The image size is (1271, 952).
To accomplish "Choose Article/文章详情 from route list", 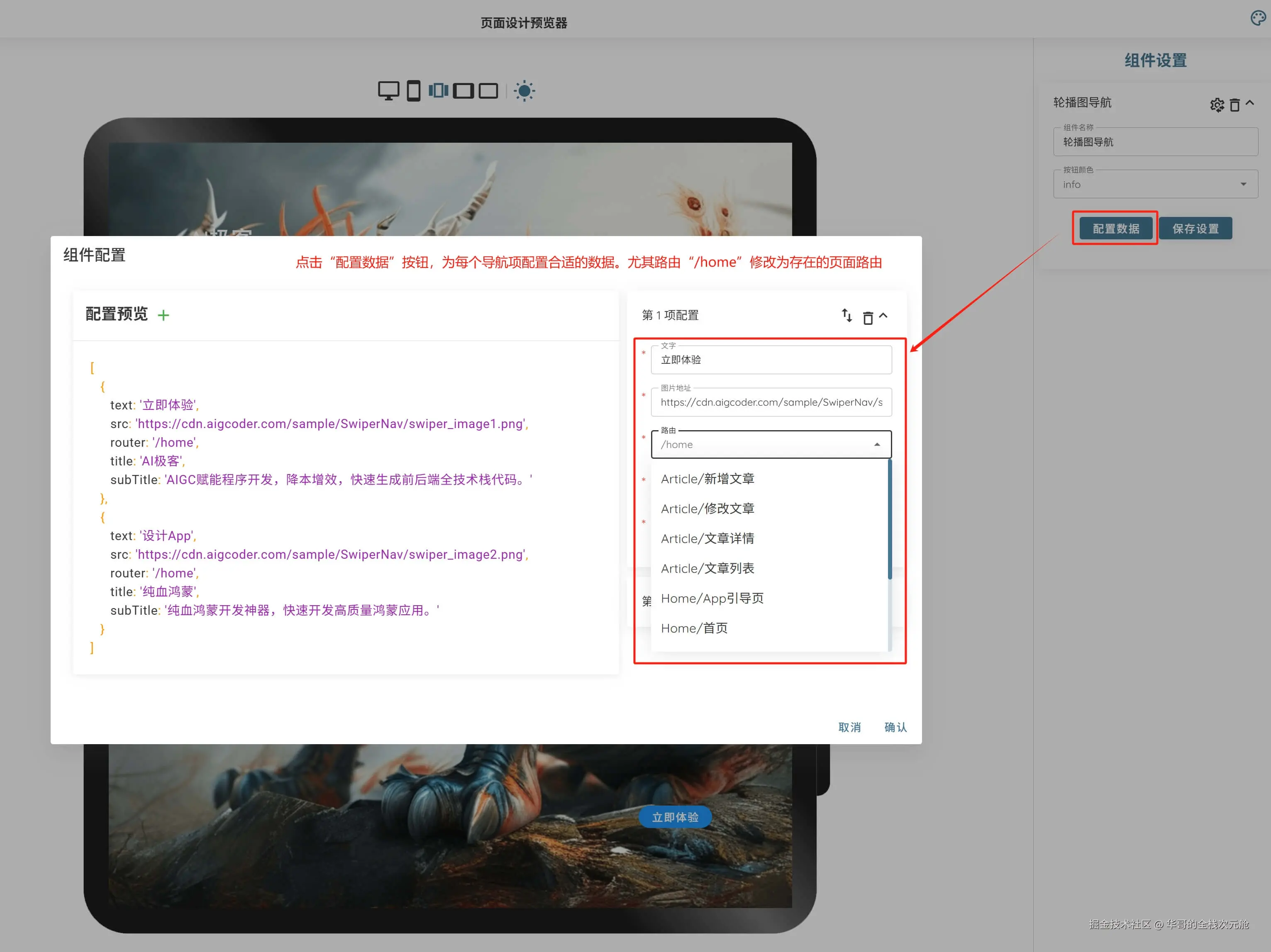I will click(x=707, y=539).
